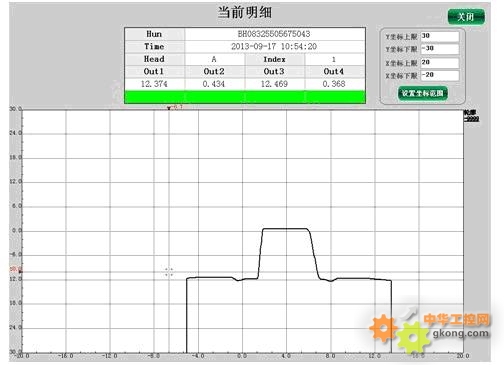
Task: Click the Head value cell showing A
Action: [214, 59]
